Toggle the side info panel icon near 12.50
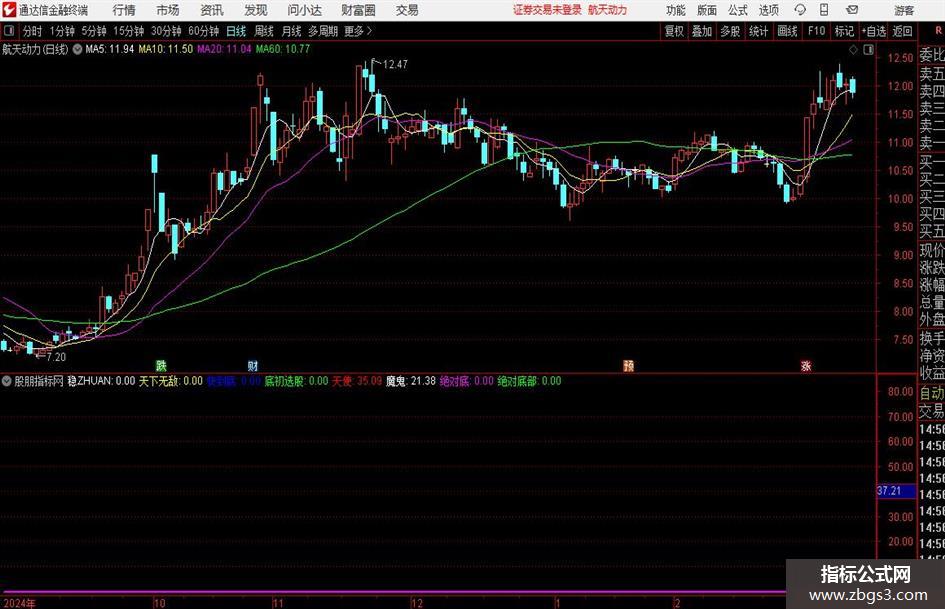Screen dimensions: 945x609 pyautogui.click(x=868, y=50)
